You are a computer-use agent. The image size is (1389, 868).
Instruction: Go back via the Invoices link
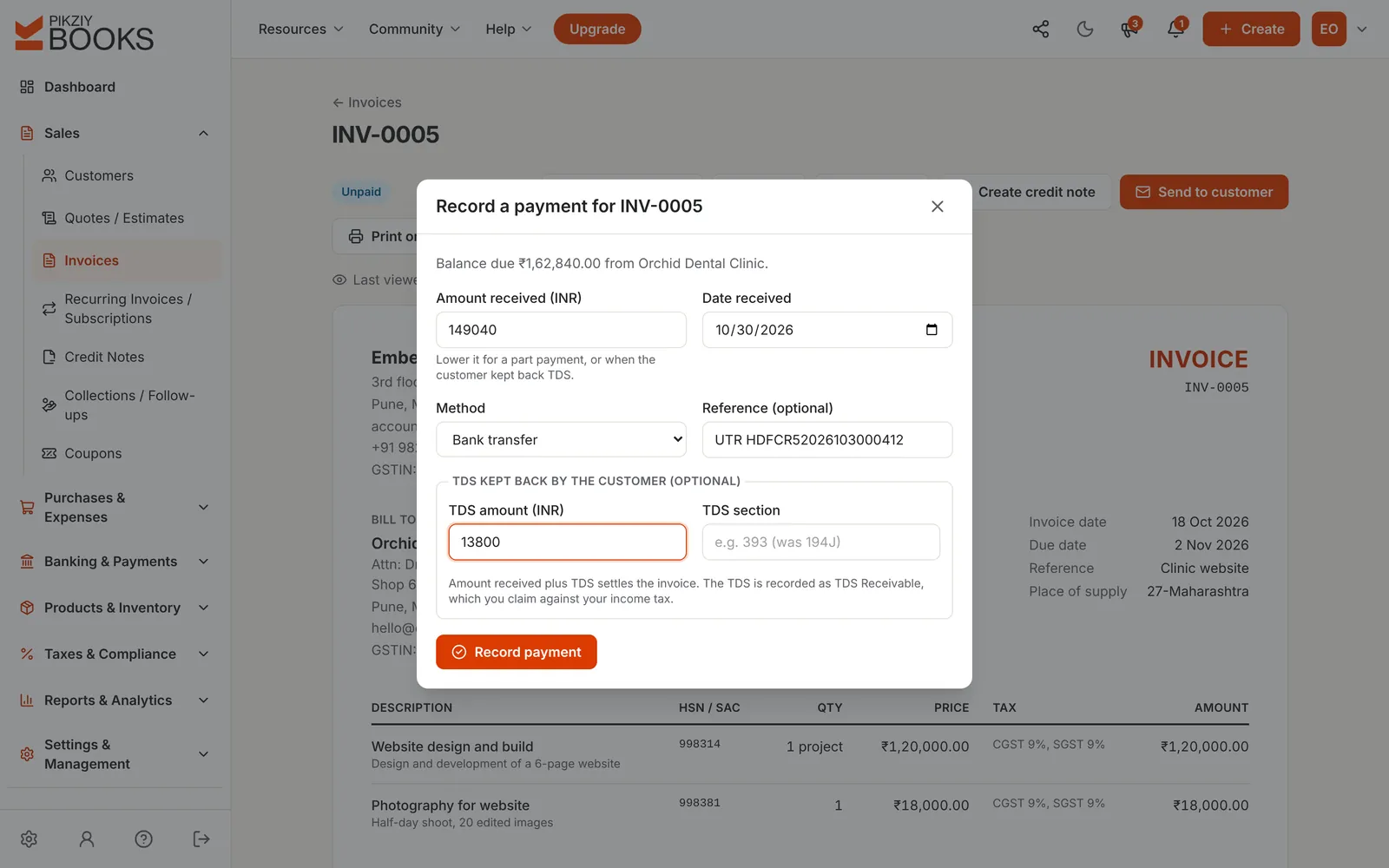click(x=366, y=102)
